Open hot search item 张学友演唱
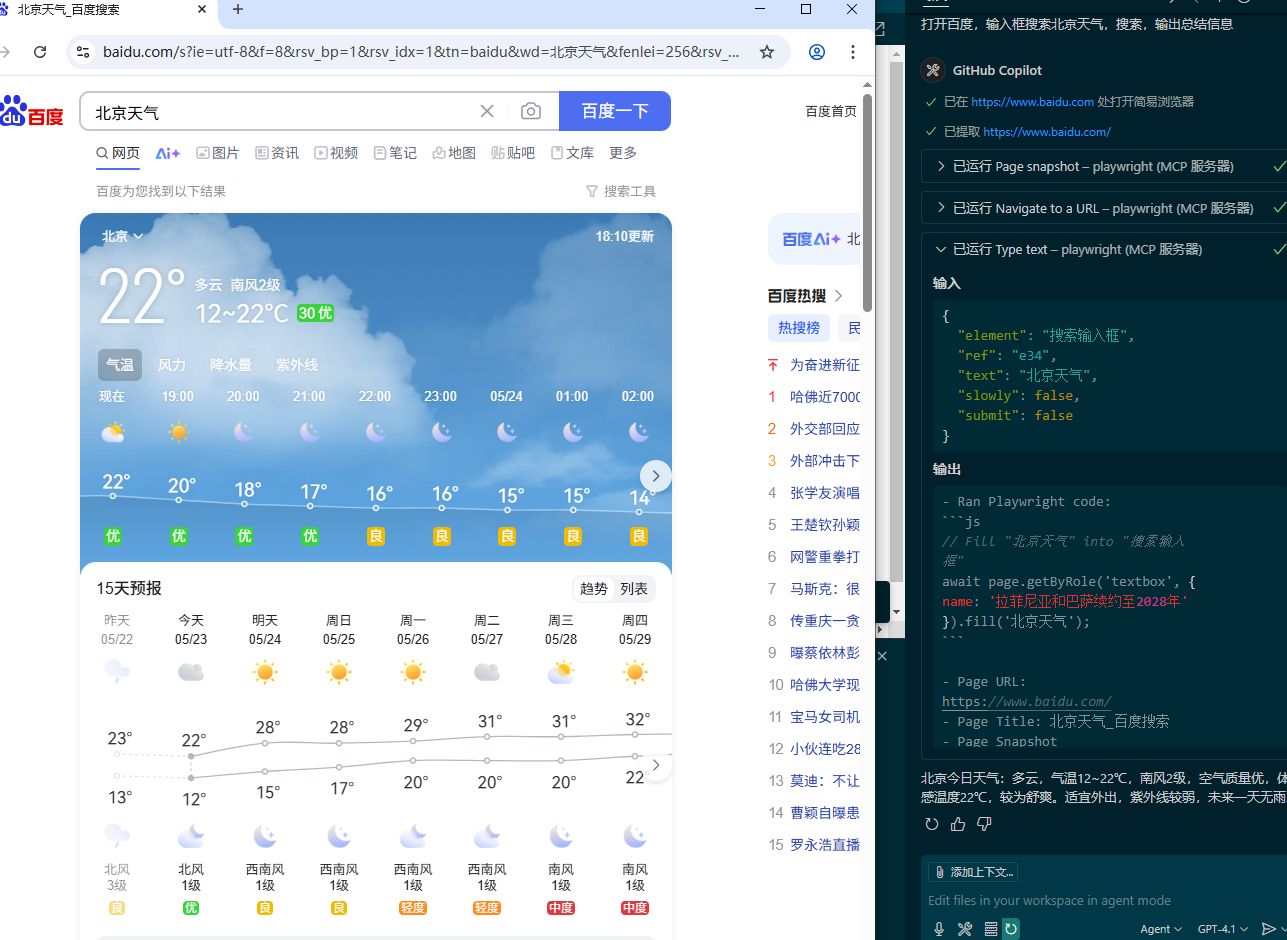 (825, 492)
